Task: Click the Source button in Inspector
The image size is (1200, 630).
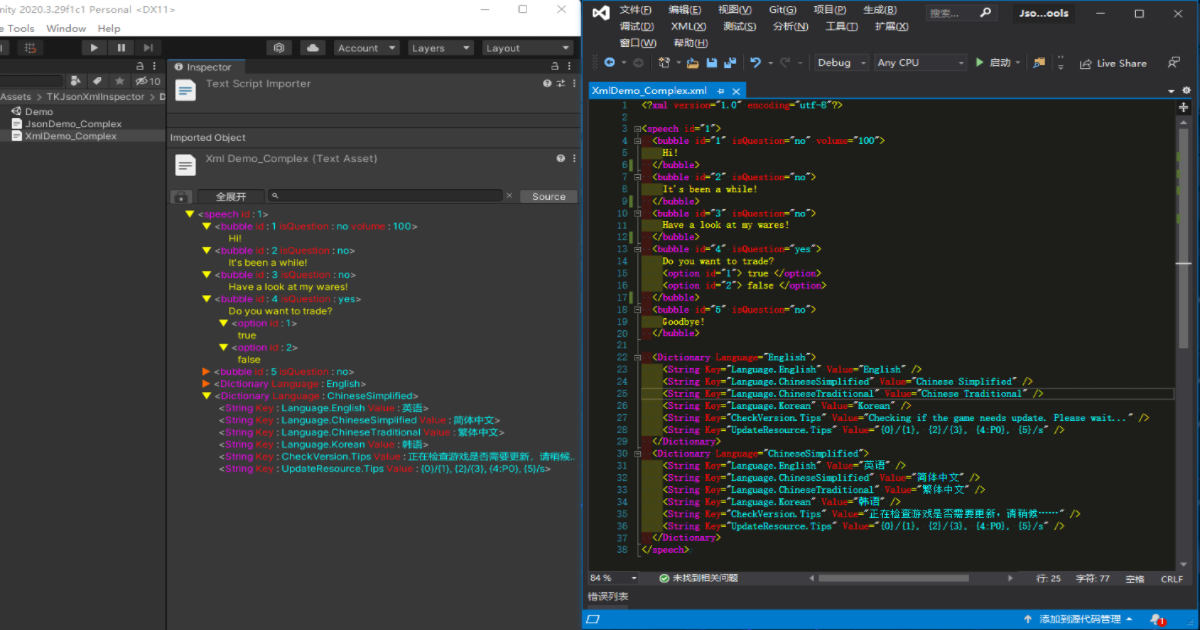Action: [x=548, y=197]
